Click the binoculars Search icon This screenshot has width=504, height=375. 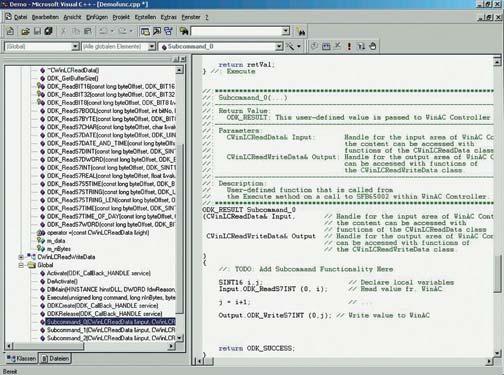301,32
